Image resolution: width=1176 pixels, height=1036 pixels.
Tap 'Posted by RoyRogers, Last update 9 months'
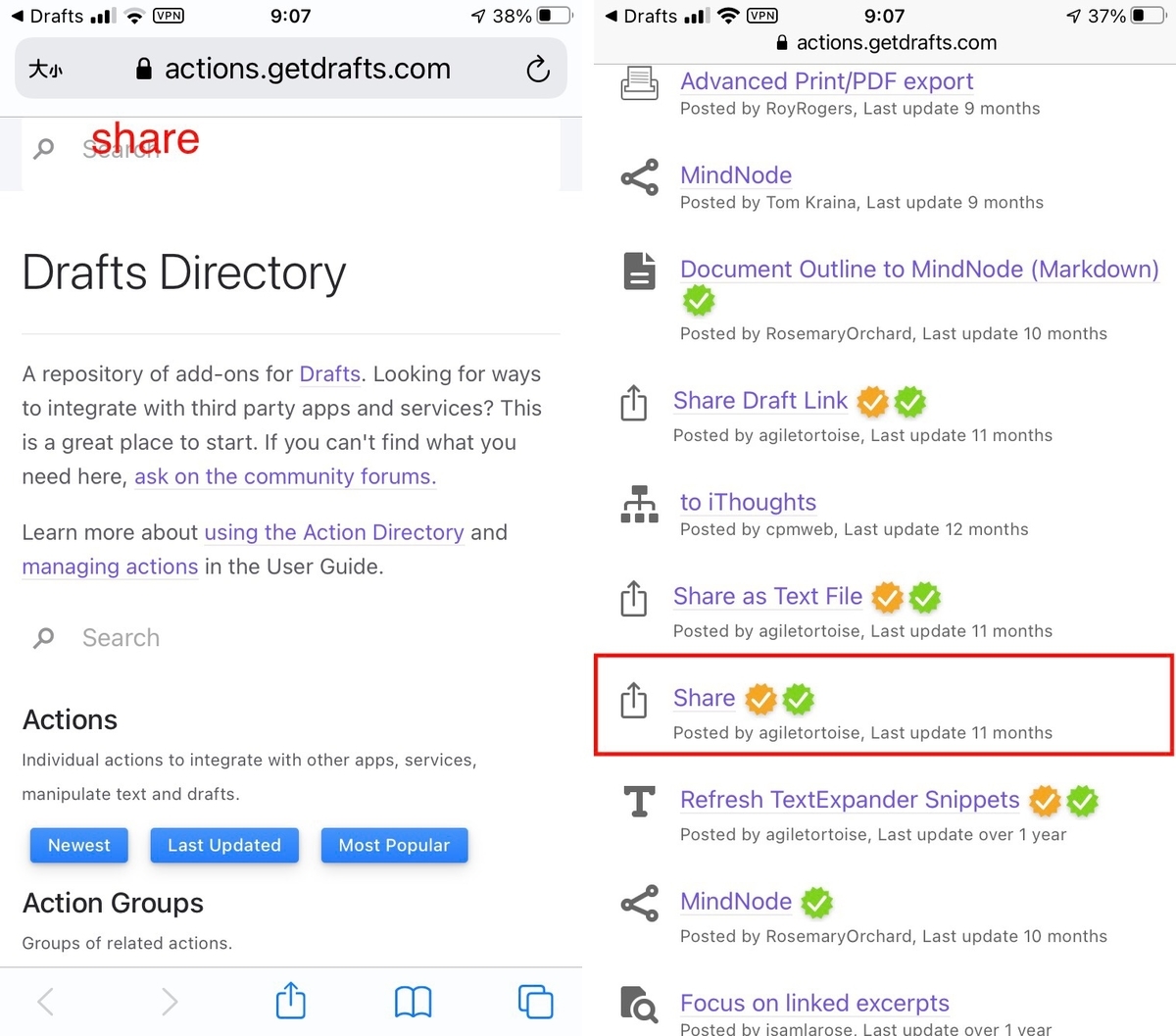point(860,109)
